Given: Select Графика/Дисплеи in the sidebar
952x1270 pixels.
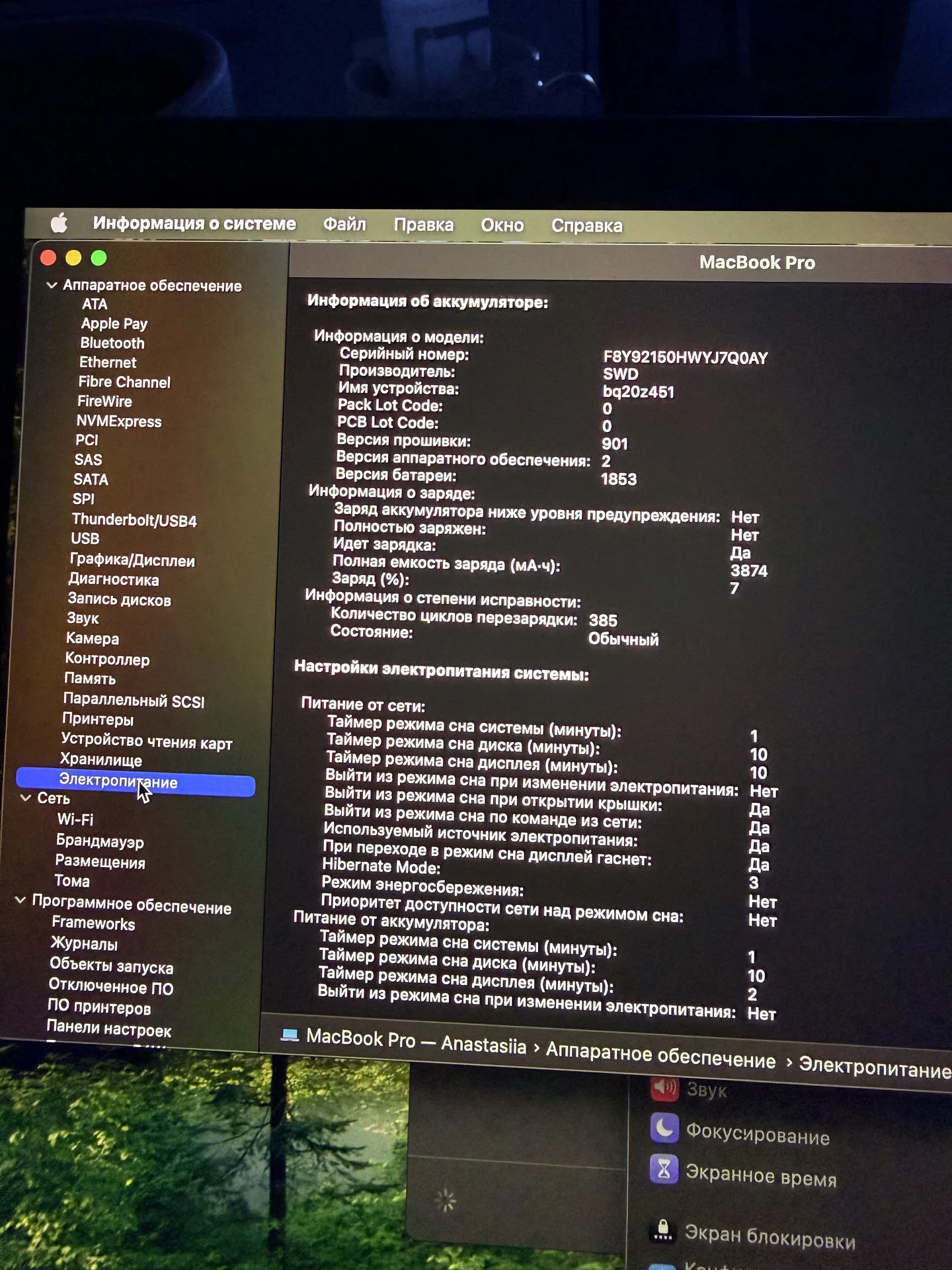Looking at the screenshot, I should point(132,560).
